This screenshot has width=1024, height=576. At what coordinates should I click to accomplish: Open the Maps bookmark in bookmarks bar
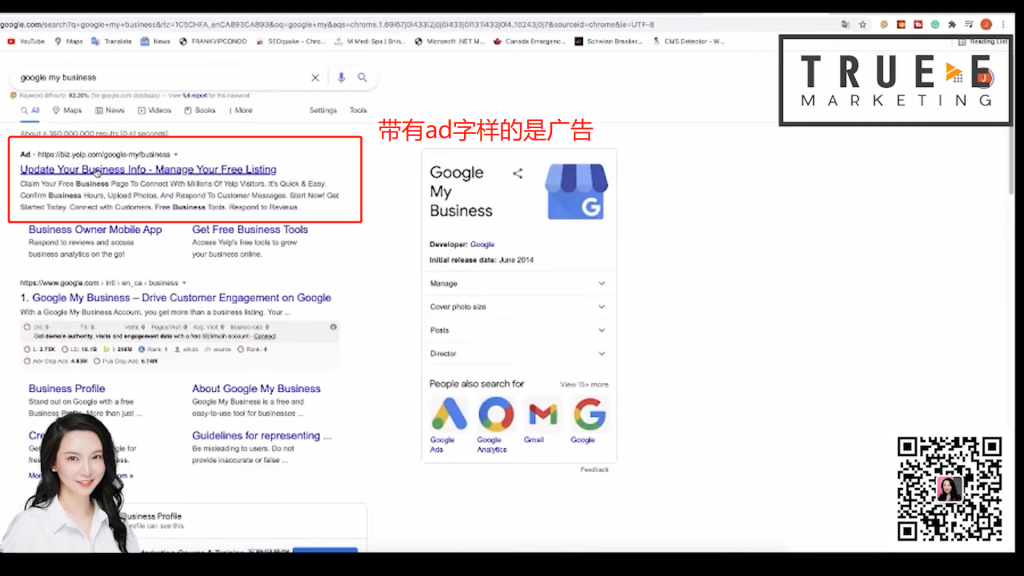coord(69,41)
